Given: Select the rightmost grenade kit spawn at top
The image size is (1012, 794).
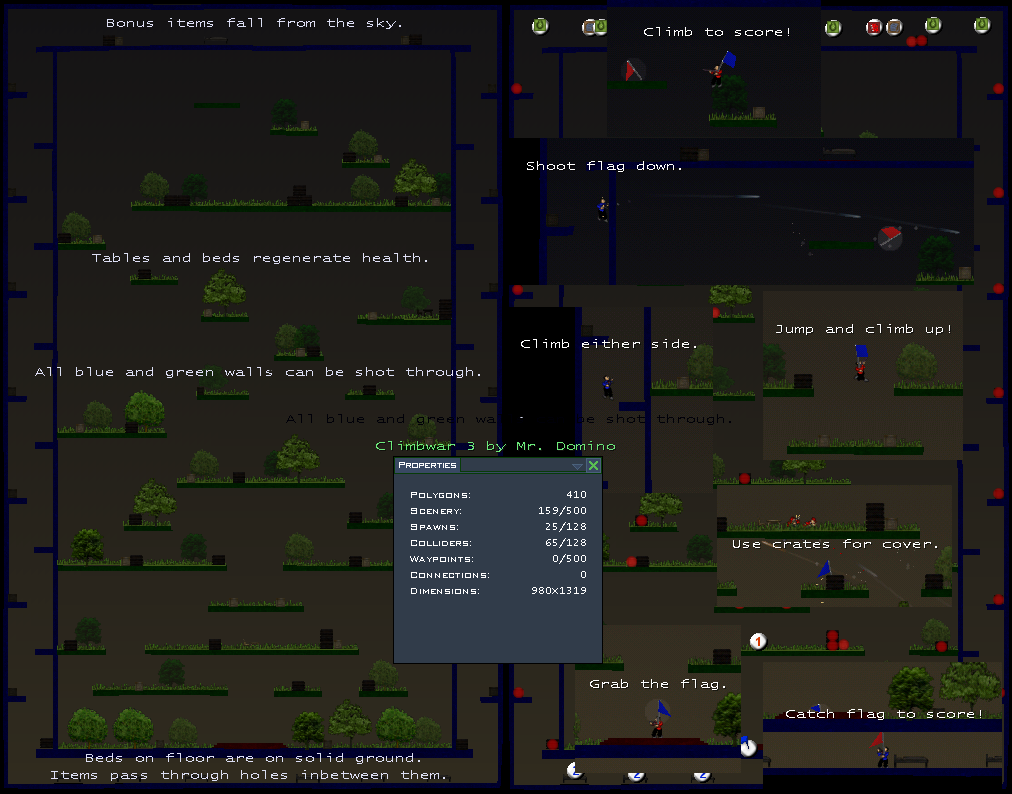Looking at the screenshot, I should pos(981,25).
